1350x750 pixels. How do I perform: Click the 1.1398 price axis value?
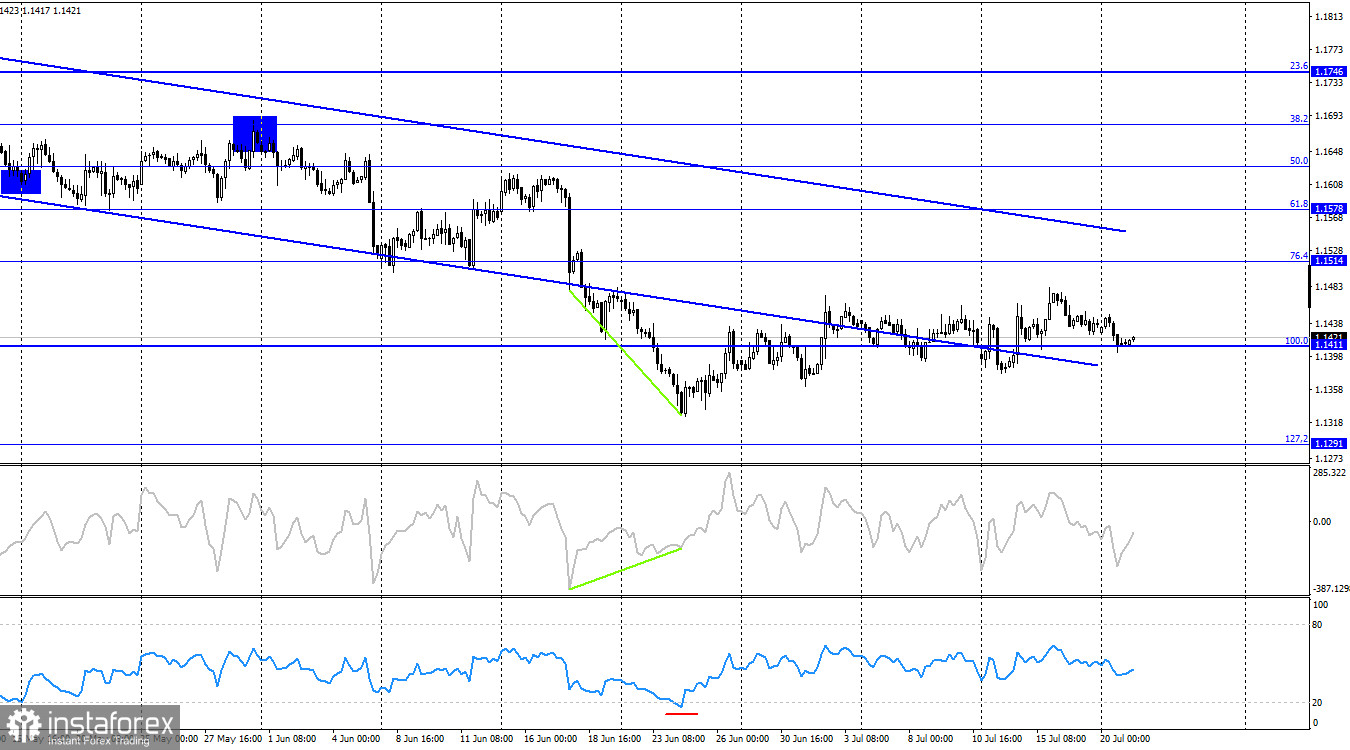(1329, 357)
